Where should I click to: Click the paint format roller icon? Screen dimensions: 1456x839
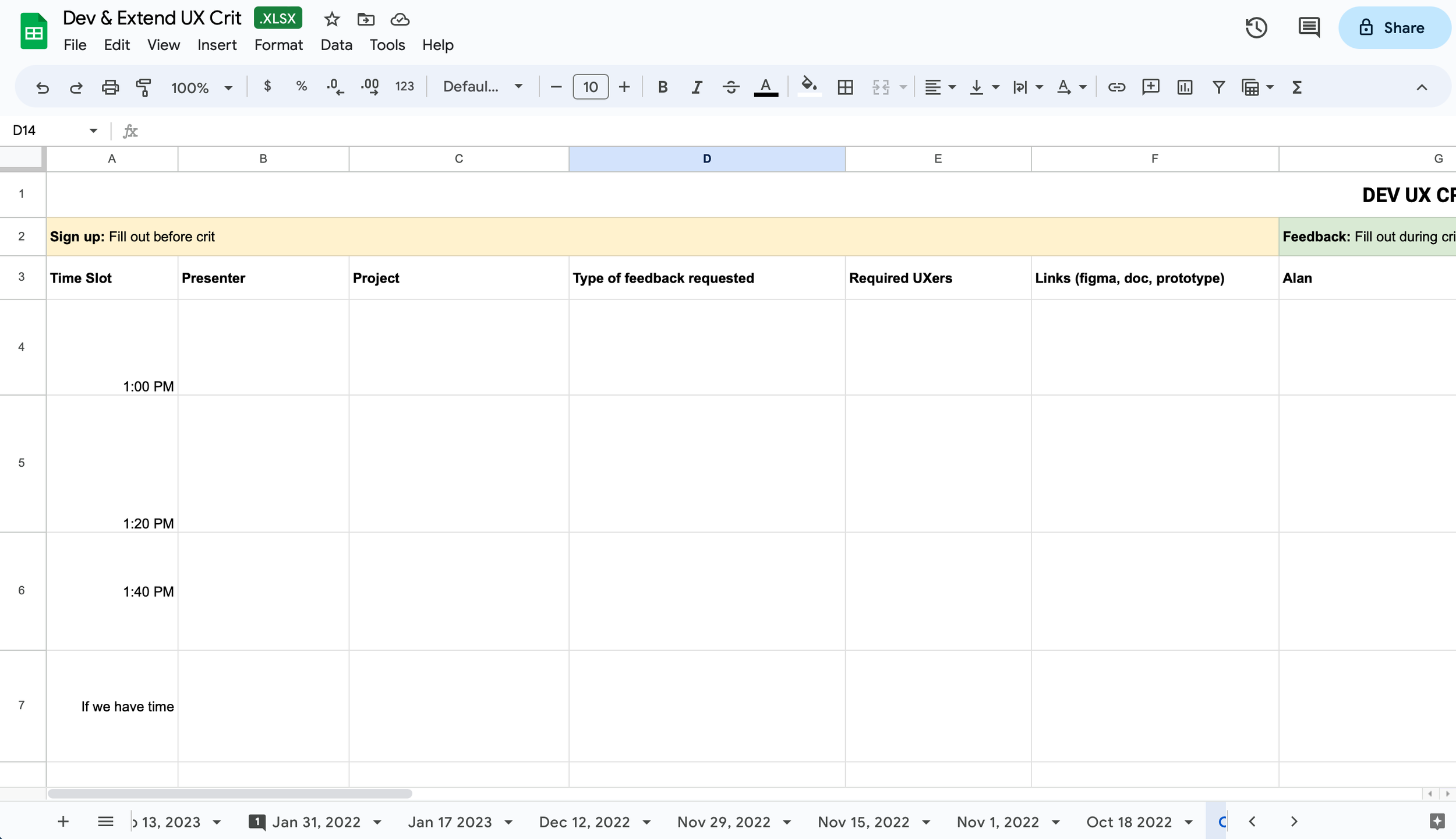point(143,87)
